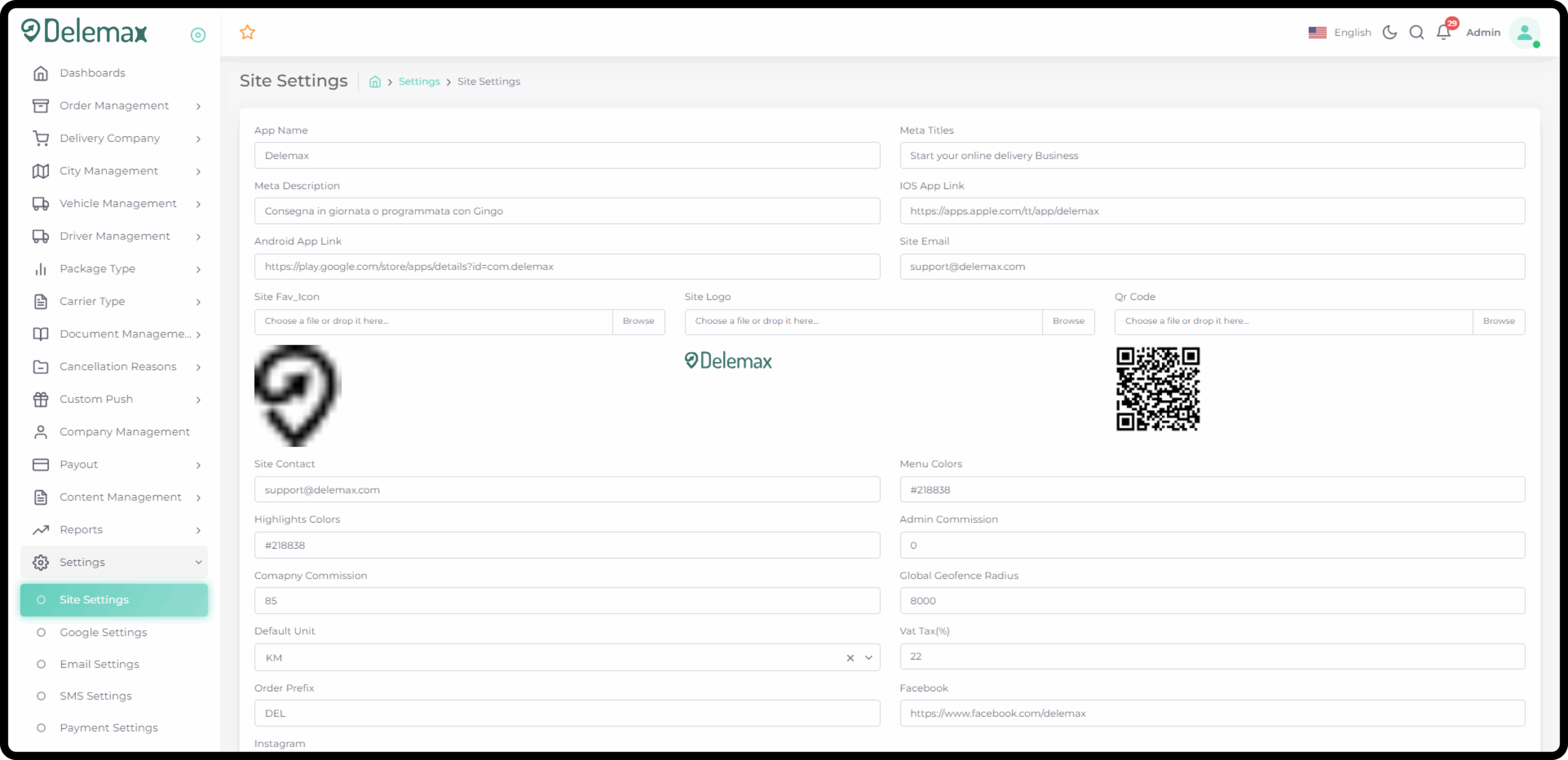This screenshot has height=760, width=1568.
Task: Open Email Settings submenu item
Action: pos(99,664)
